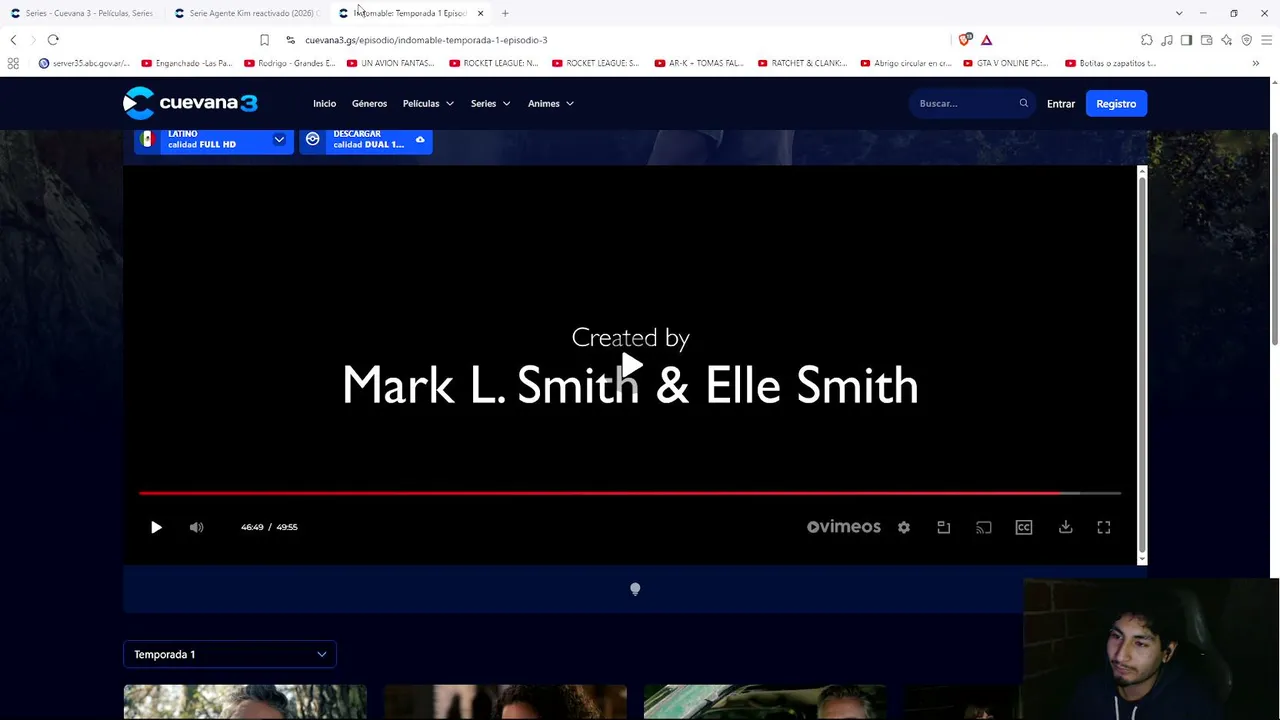The width and height of the screenshot is (1280, 720).
Task: Click the Descargar Dual download button
Action: pos(366,140)
